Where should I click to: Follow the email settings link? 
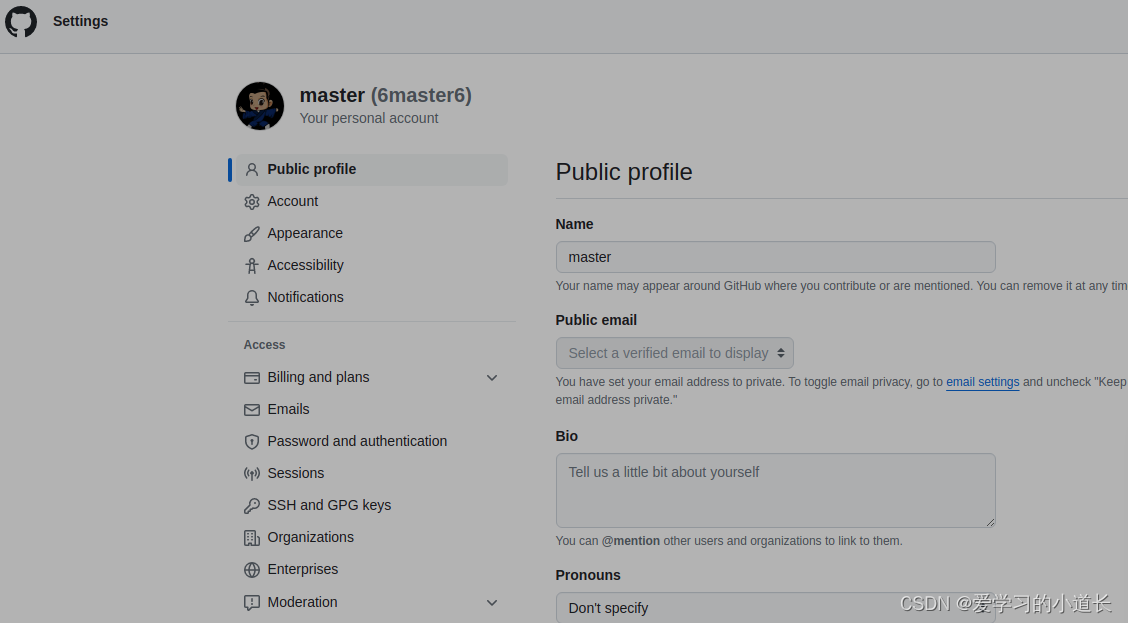tap(983, 382)
